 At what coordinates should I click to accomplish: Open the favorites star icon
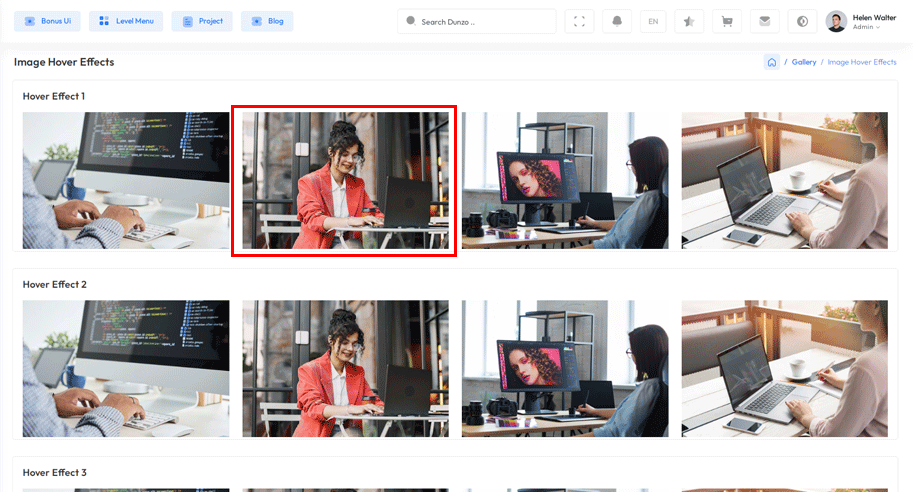coord(690,21)
